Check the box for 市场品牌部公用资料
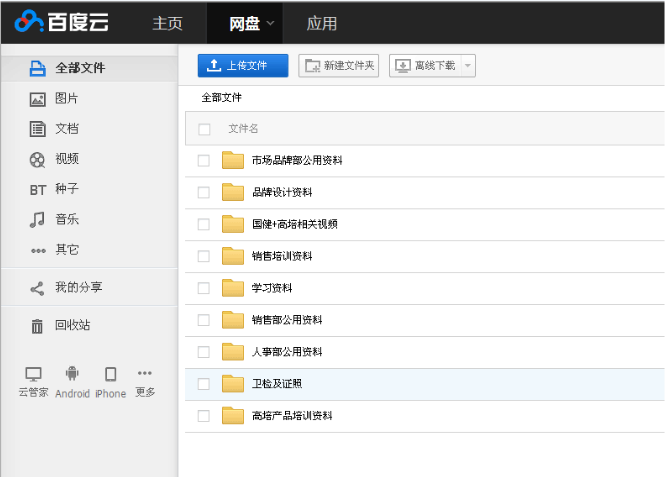The image size is (667, 477). (x=204, y=161)
